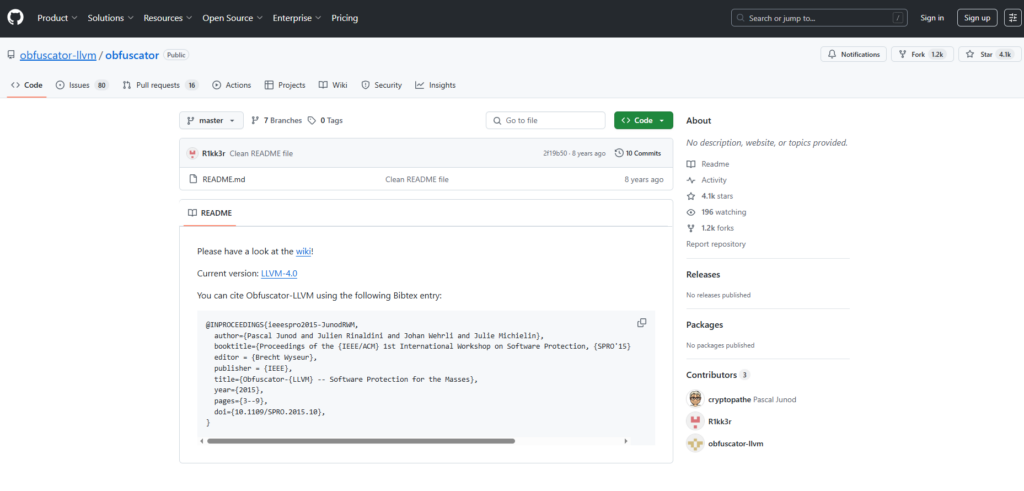Viewport: 1024px width, 491px height.
Task: Click the README book icon in About
Action: point(691,164)
